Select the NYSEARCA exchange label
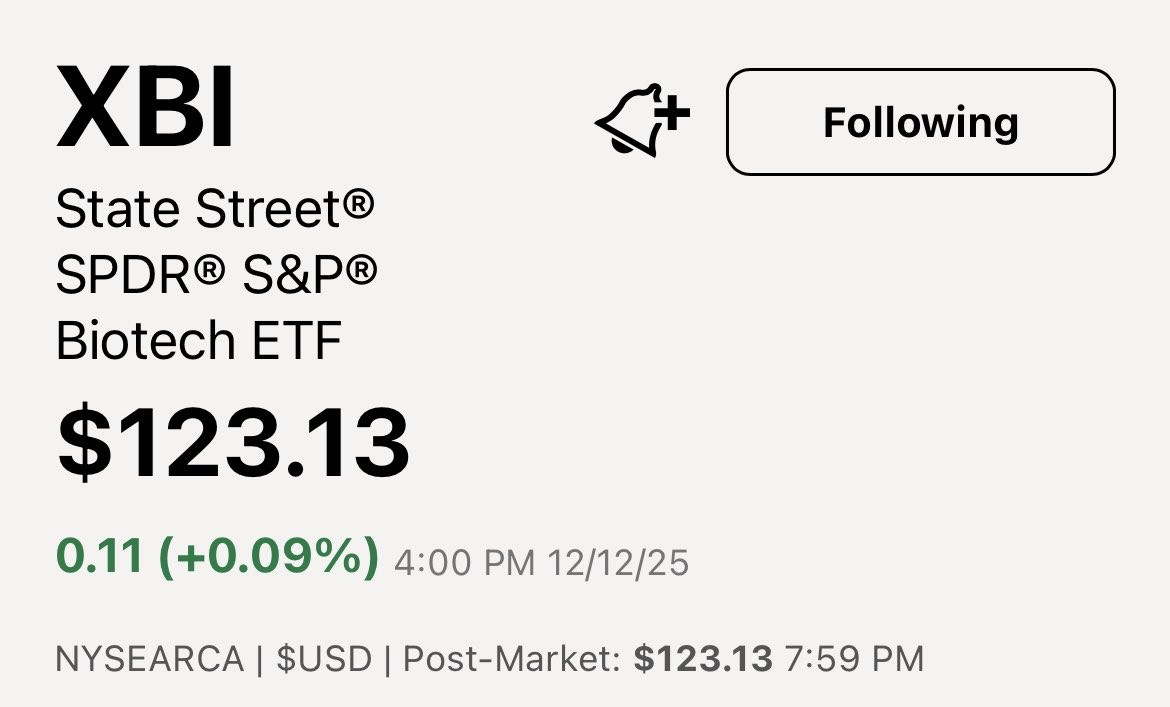The width and height of the screenshot is (1170, 707). click(x=150, y=659)
